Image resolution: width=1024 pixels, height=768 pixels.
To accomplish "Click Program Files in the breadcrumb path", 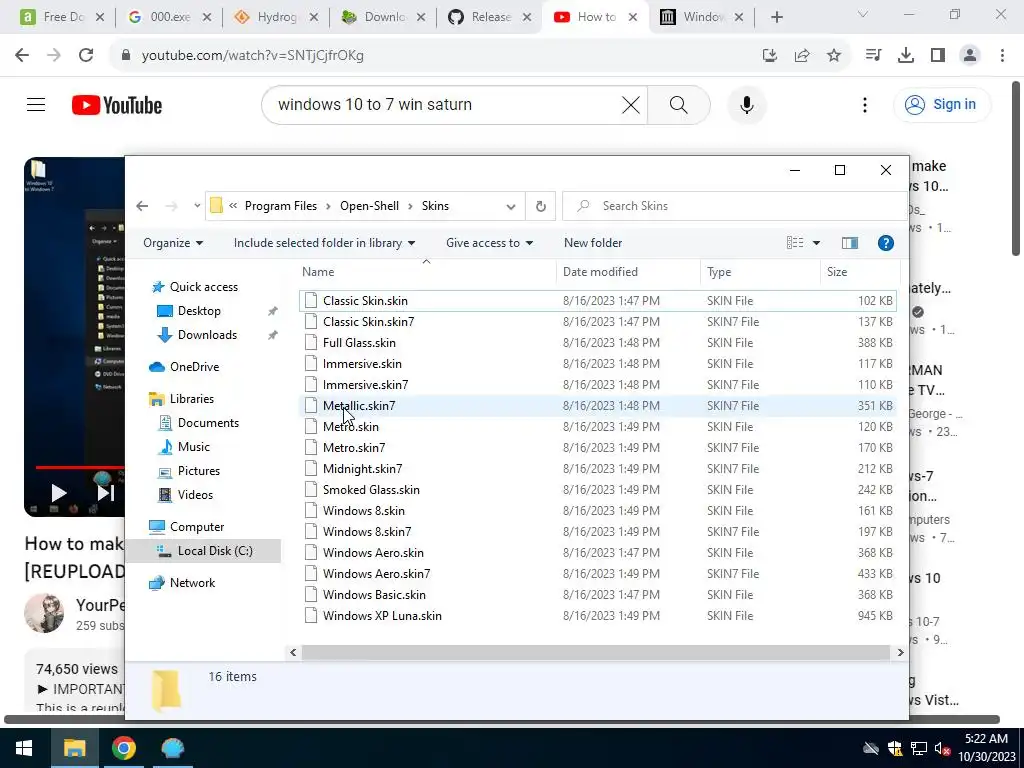I will tap(281, 206).
